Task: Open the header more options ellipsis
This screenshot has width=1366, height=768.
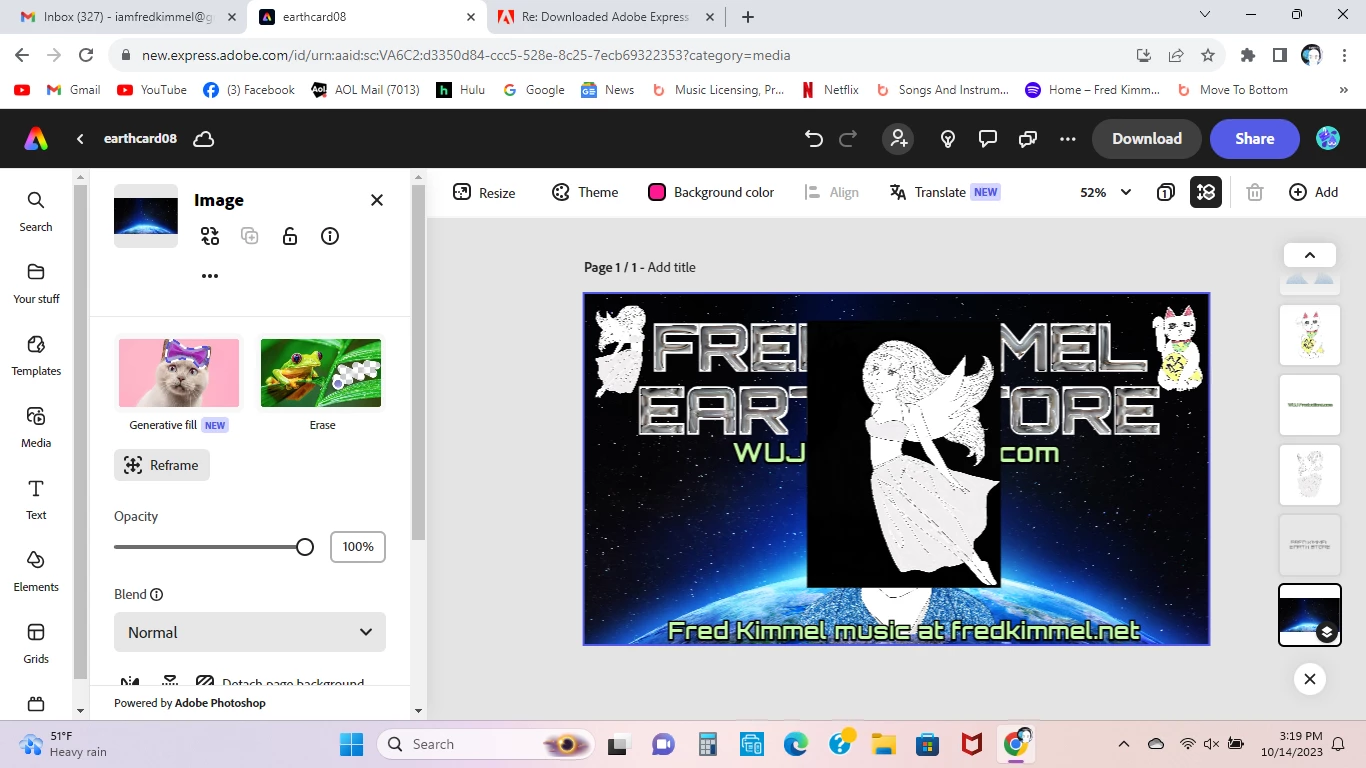Action: pos(1067,139)
